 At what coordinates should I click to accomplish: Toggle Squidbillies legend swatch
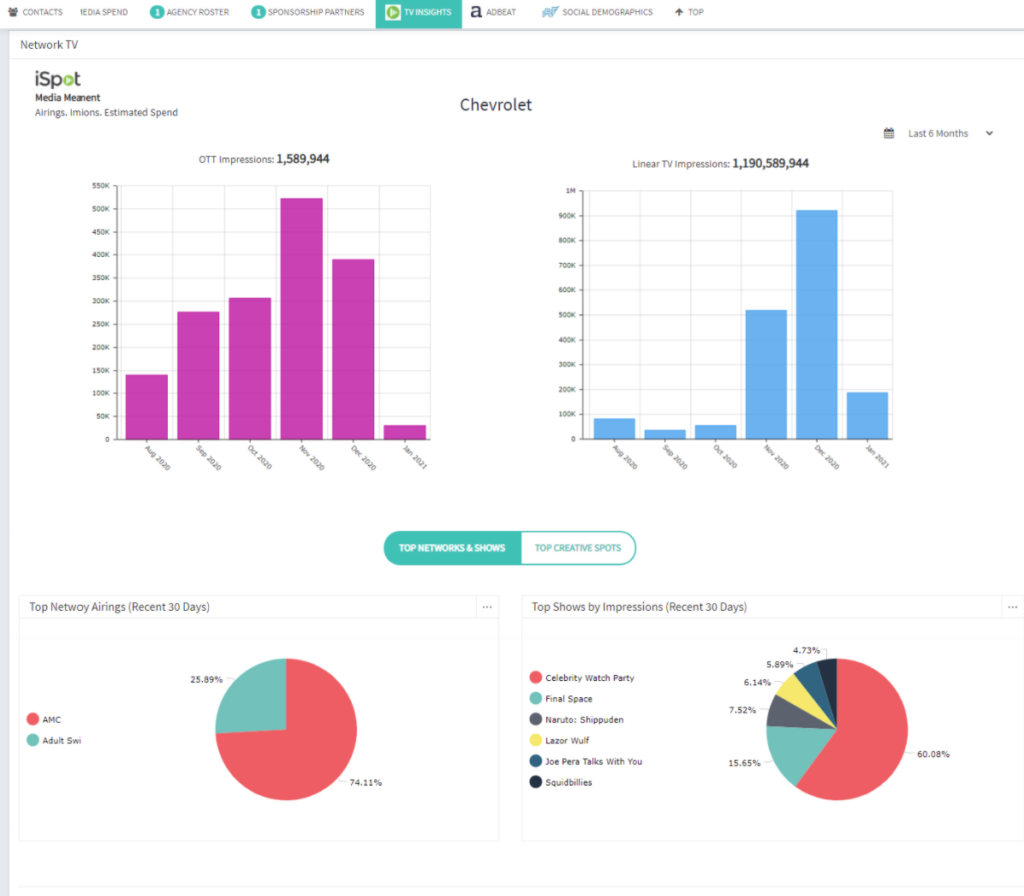pyautogui.click(x=536, y=782)
